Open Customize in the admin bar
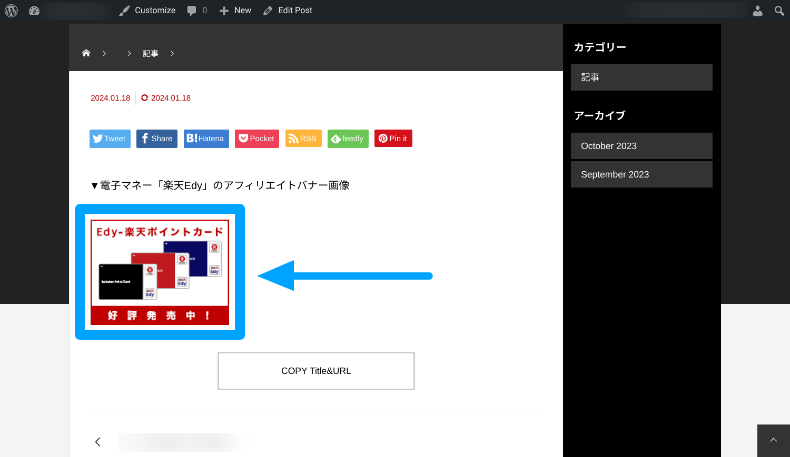The height and width of the screenshot is (457, 790). pos(147,11)
